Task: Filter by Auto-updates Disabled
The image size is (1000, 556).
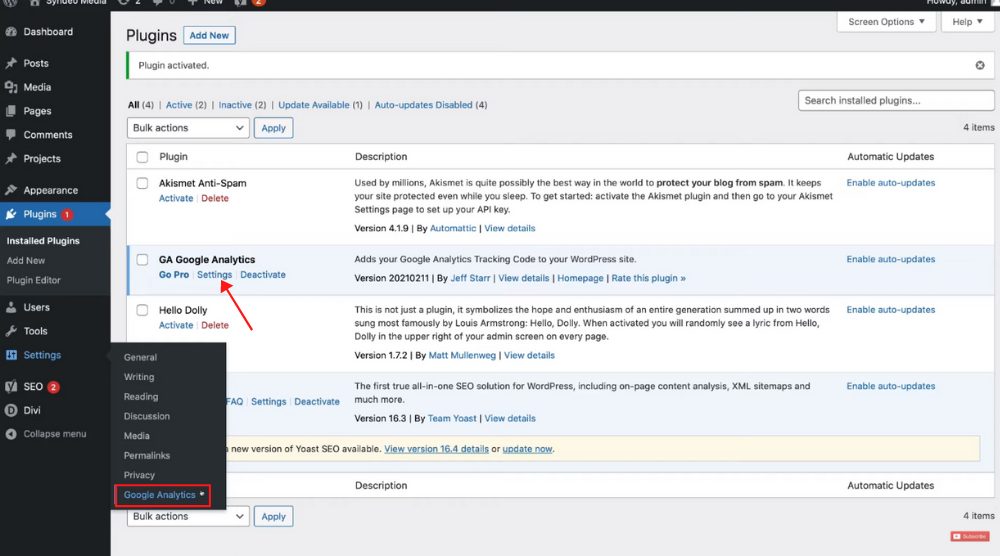Action: pos(423,105)
